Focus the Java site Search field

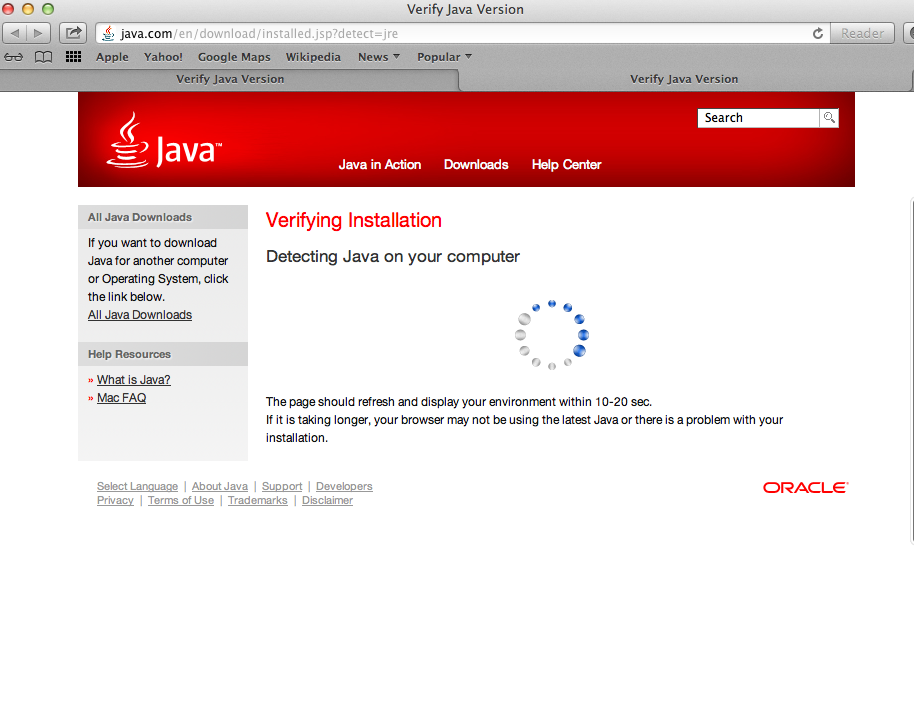pos(758,118)
